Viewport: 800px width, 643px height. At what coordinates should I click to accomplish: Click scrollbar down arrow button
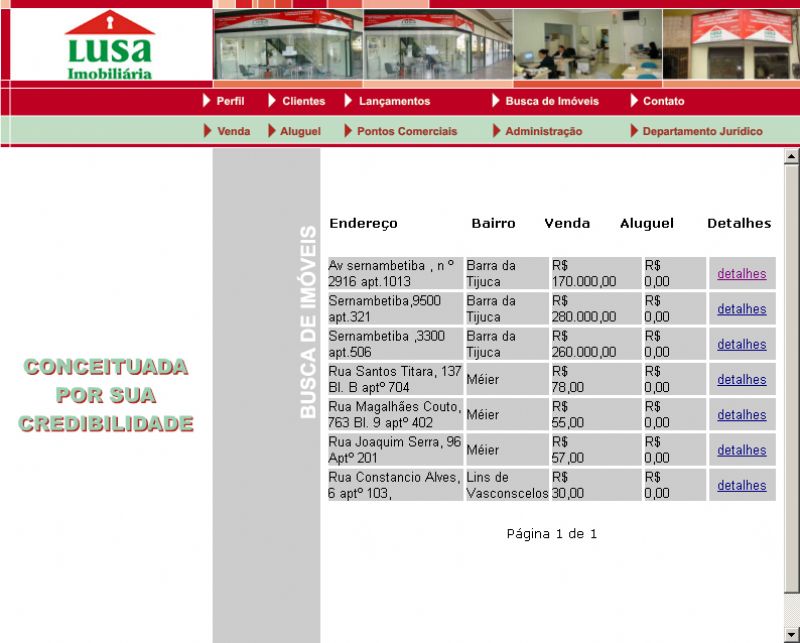click(791, 635)
